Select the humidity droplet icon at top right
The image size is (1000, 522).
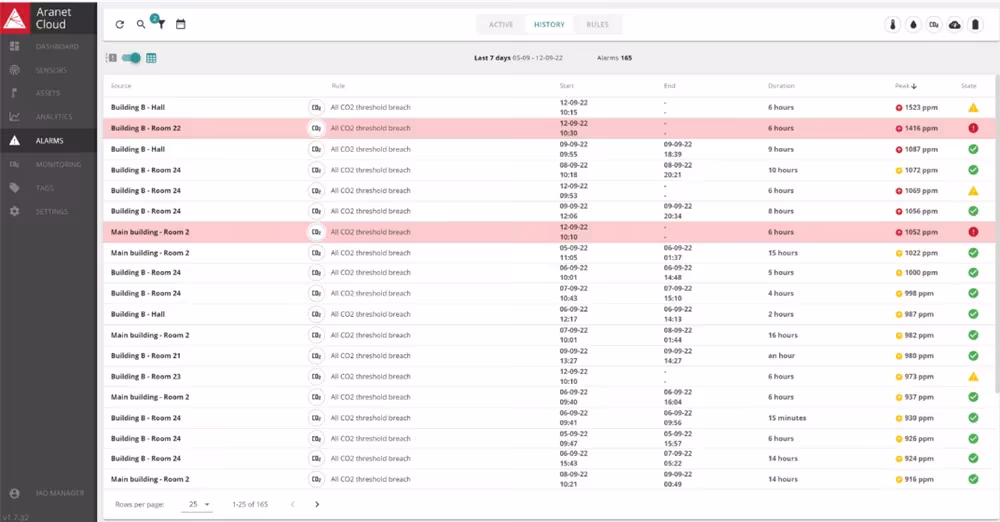pyautogui.click(x=913, y=25)
